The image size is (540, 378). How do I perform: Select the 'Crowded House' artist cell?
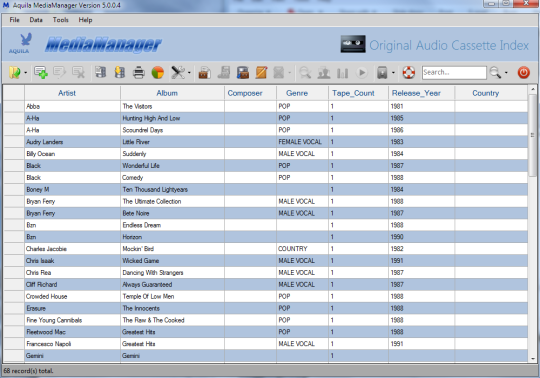(x=72, y=296)
